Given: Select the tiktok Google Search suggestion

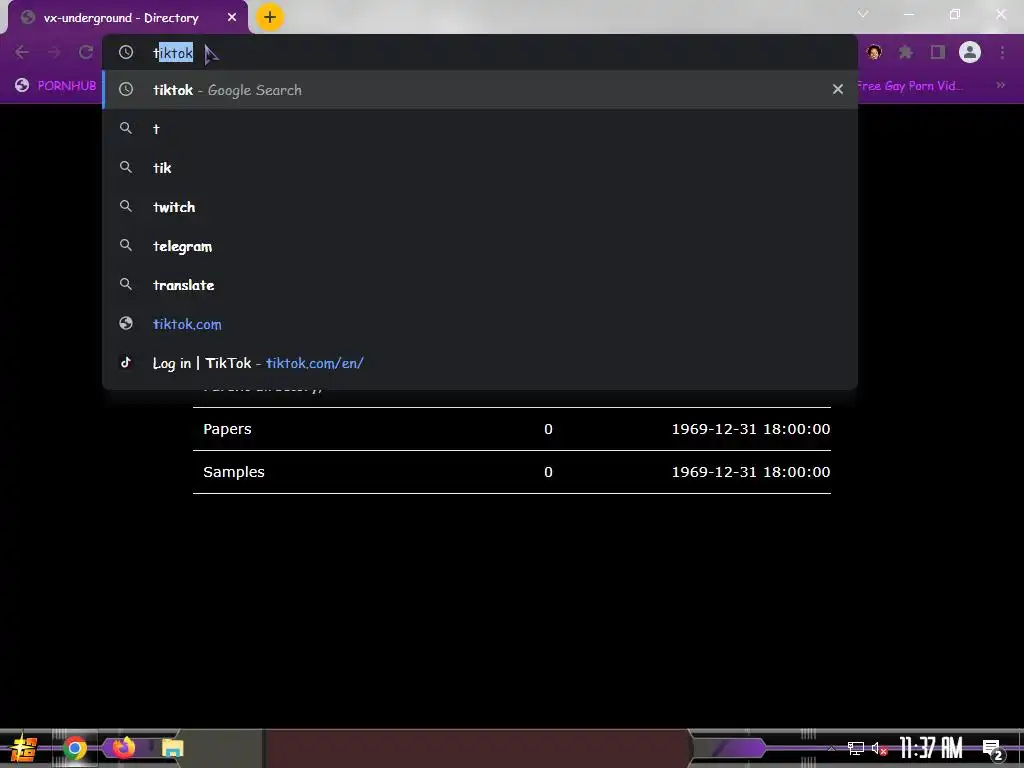Looking at the screenshot, I should 480,89.
